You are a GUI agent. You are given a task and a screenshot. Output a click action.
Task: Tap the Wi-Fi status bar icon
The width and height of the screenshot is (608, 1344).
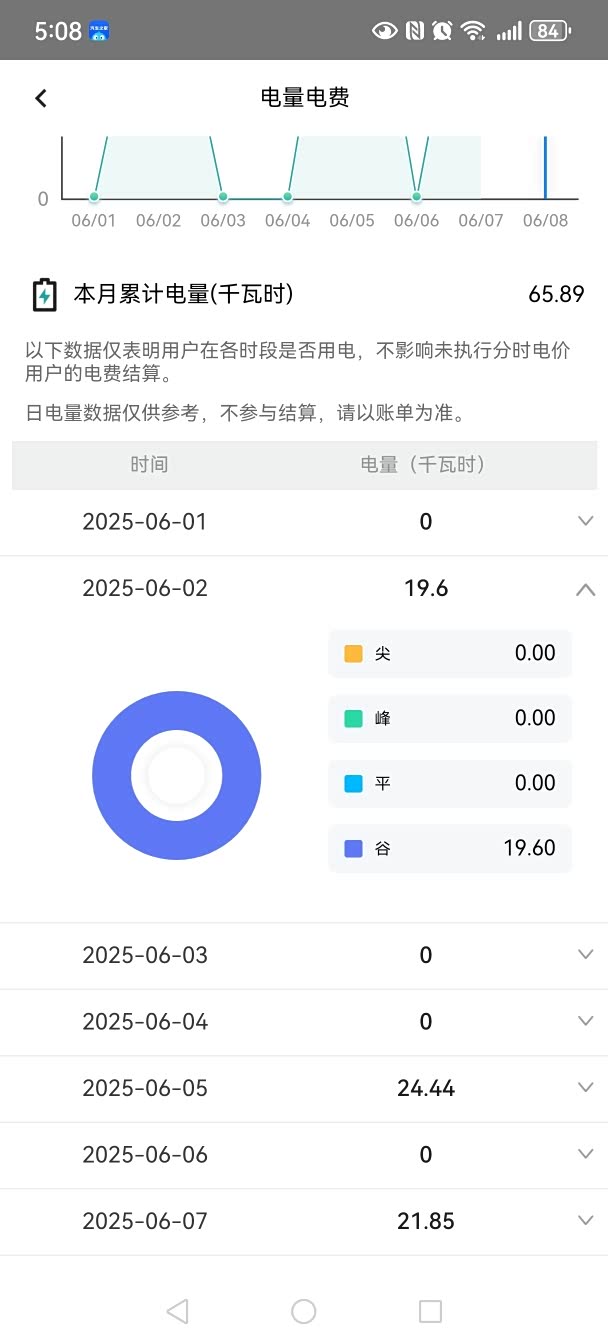click(473, 31)
